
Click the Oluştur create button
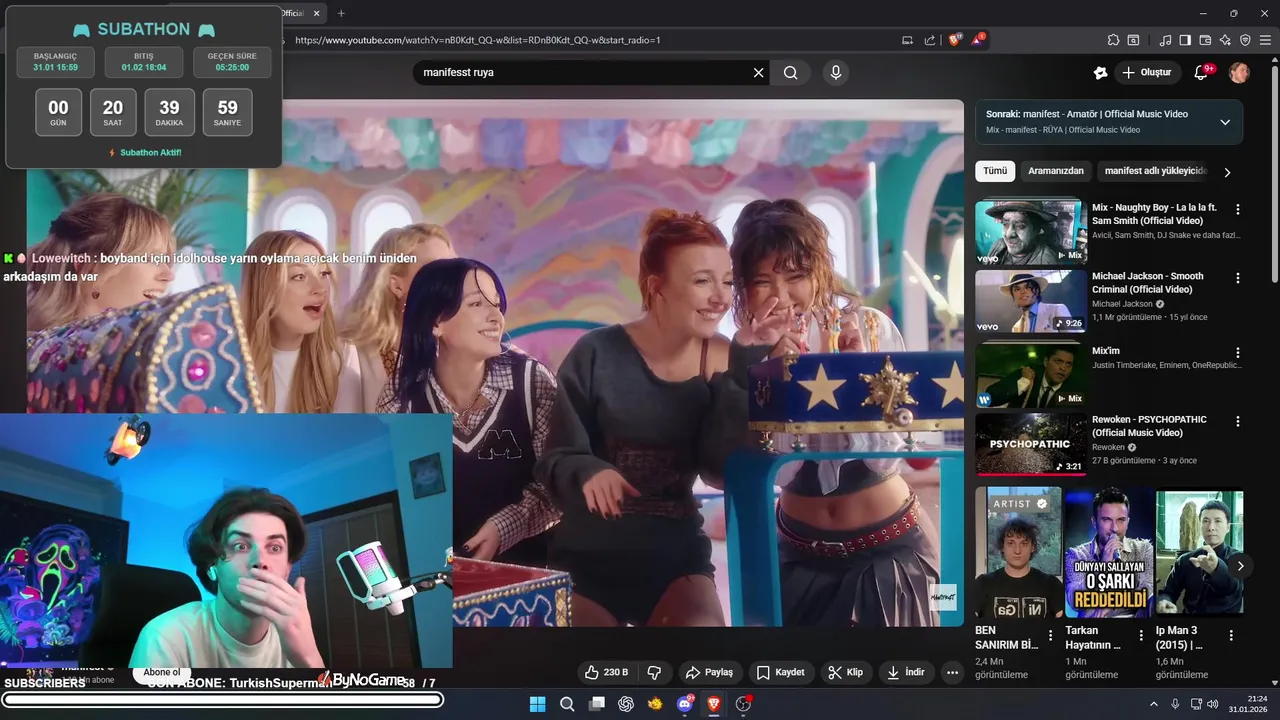click(1146, 72)
